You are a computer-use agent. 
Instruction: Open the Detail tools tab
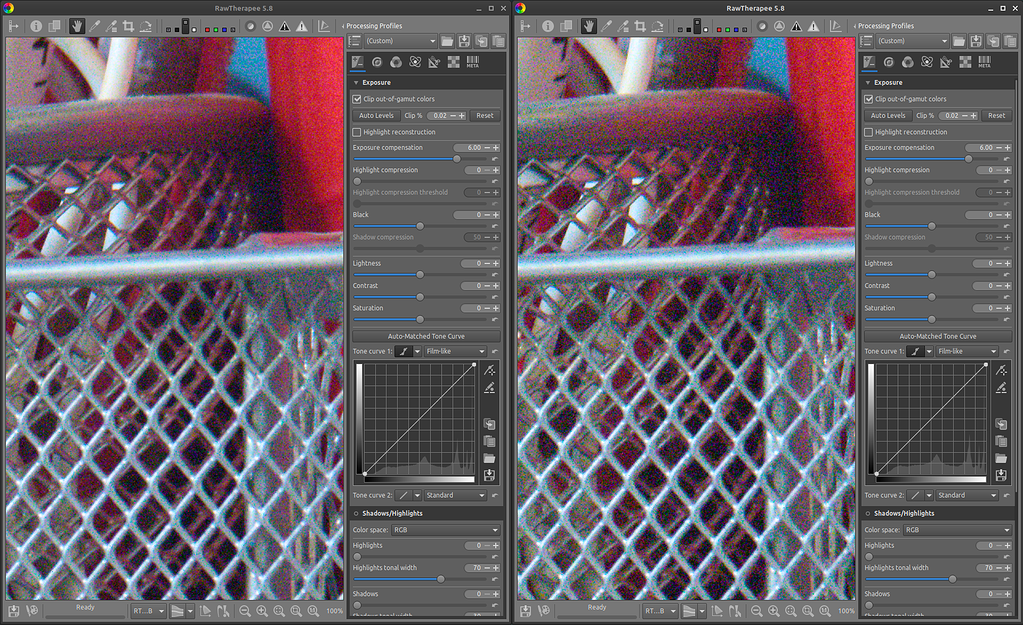coord(378,62)
